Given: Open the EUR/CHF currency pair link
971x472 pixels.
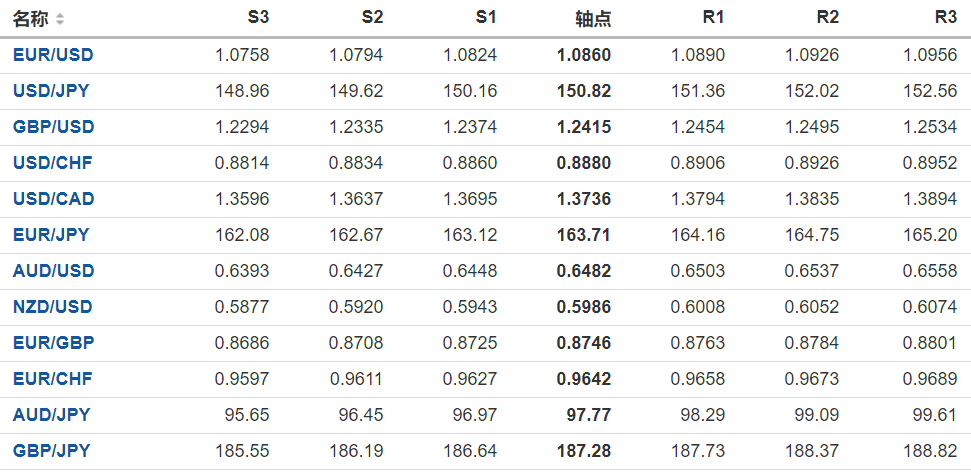Looking at the screenshot, I should click(x=53, y=379).
